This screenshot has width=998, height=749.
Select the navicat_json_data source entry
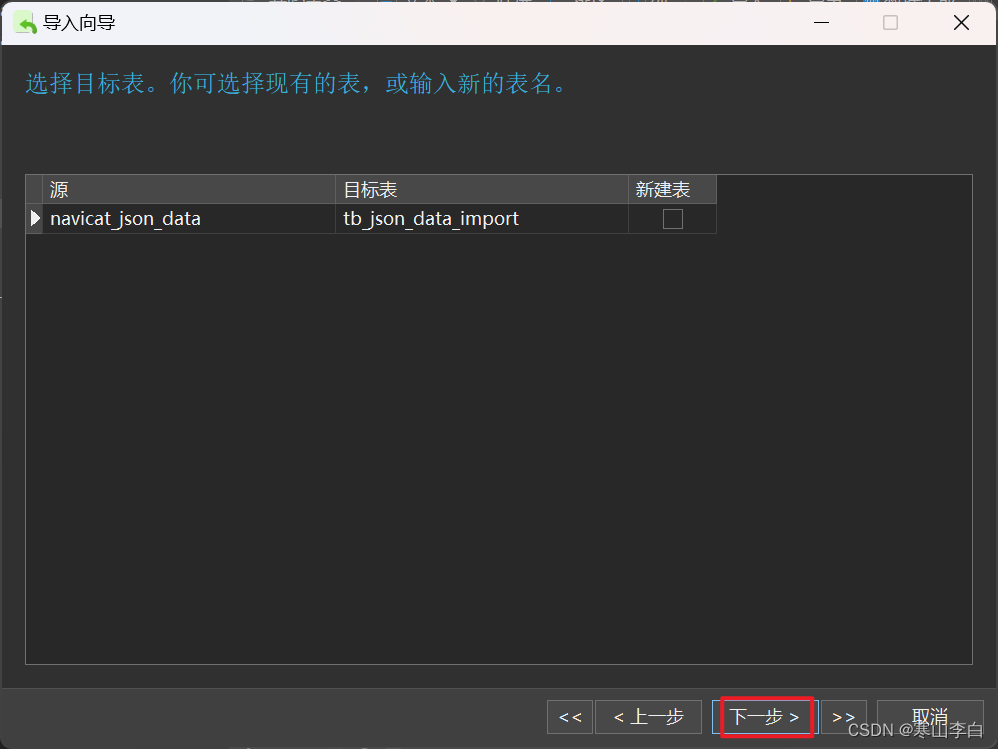pyautogui.click(x=125, y=218)
